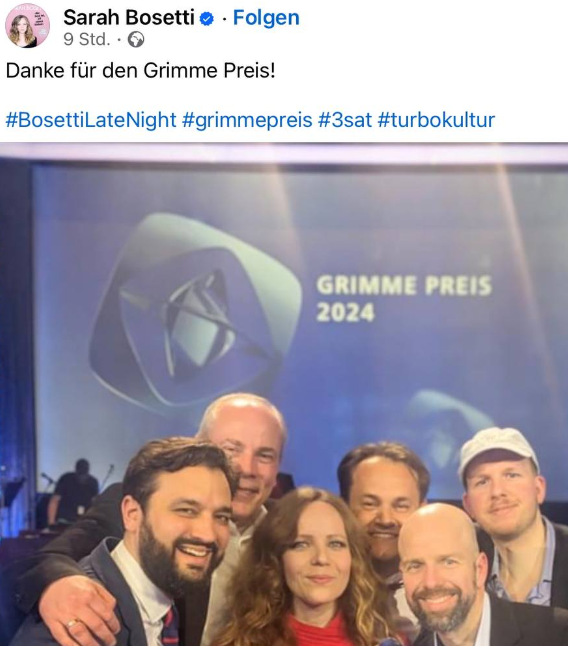Click the blue verified badge icon
Image resolution: width=568 pixels, height=646 pixels.
207,19
